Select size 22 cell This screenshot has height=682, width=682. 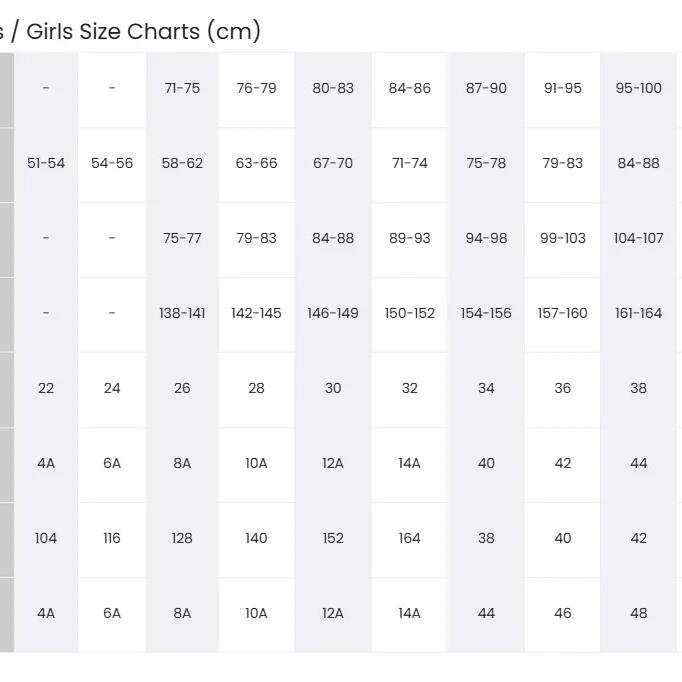(x=46, y=390)
